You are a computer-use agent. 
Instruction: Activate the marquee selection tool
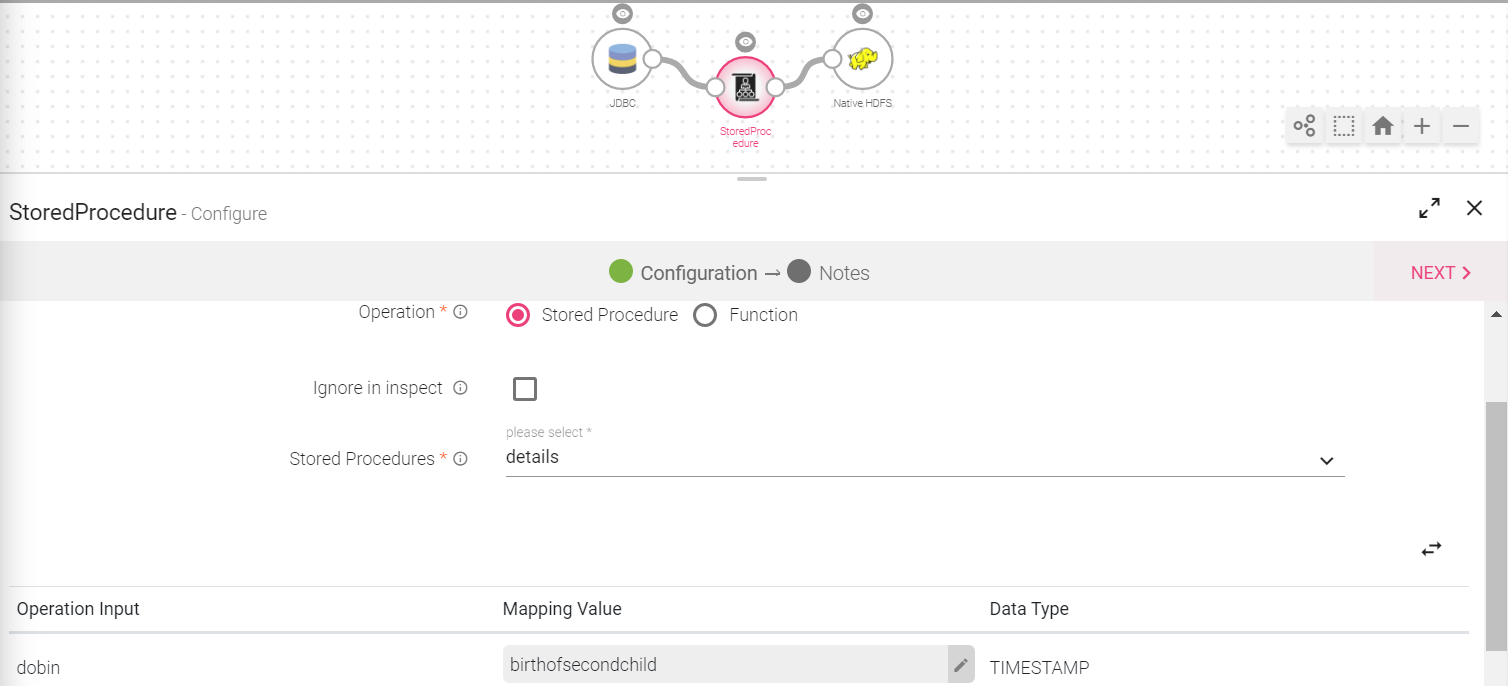click(1343, 126)
